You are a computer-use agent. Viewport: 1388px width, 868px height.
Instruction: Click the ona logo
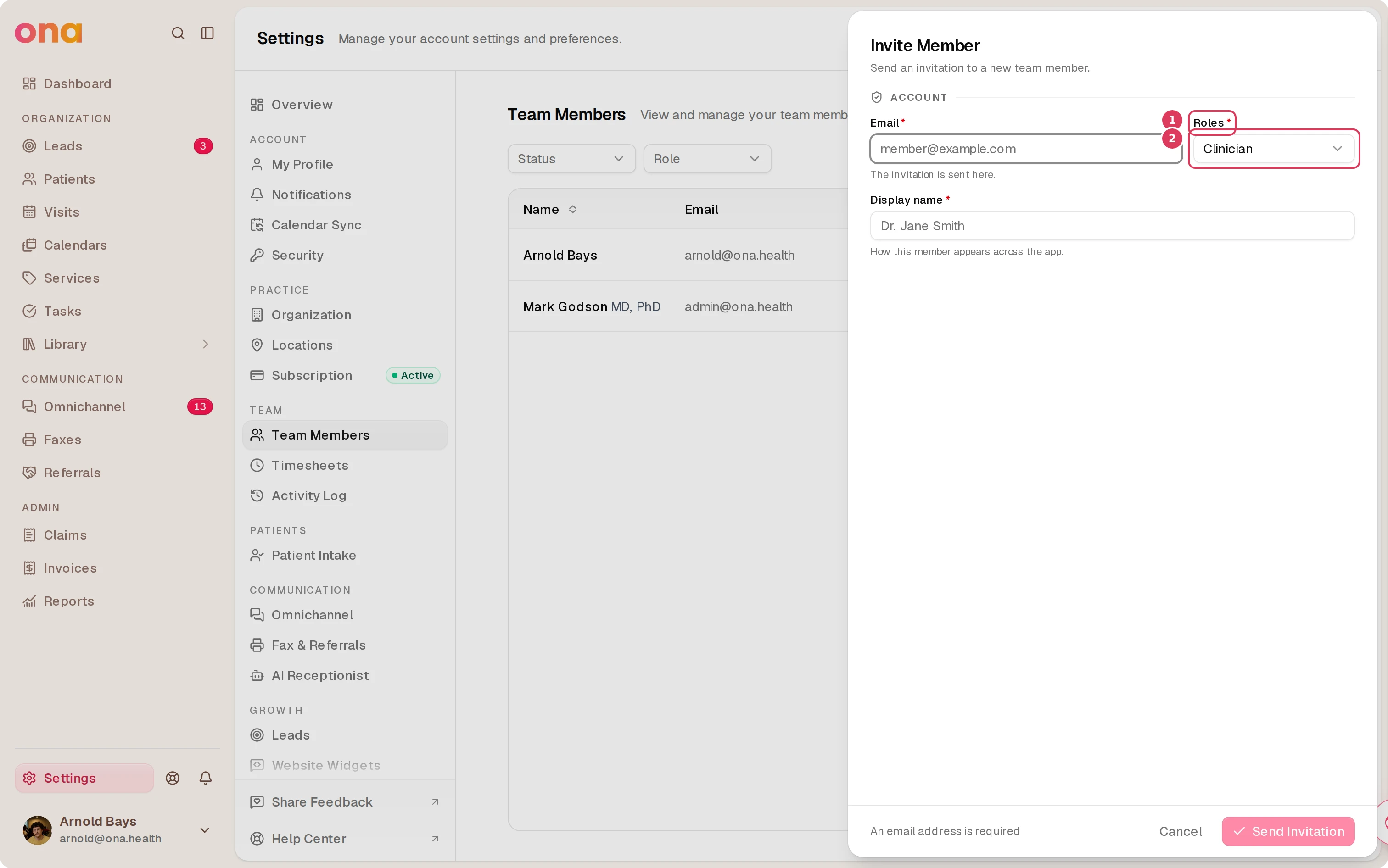[x=48, y=33]
